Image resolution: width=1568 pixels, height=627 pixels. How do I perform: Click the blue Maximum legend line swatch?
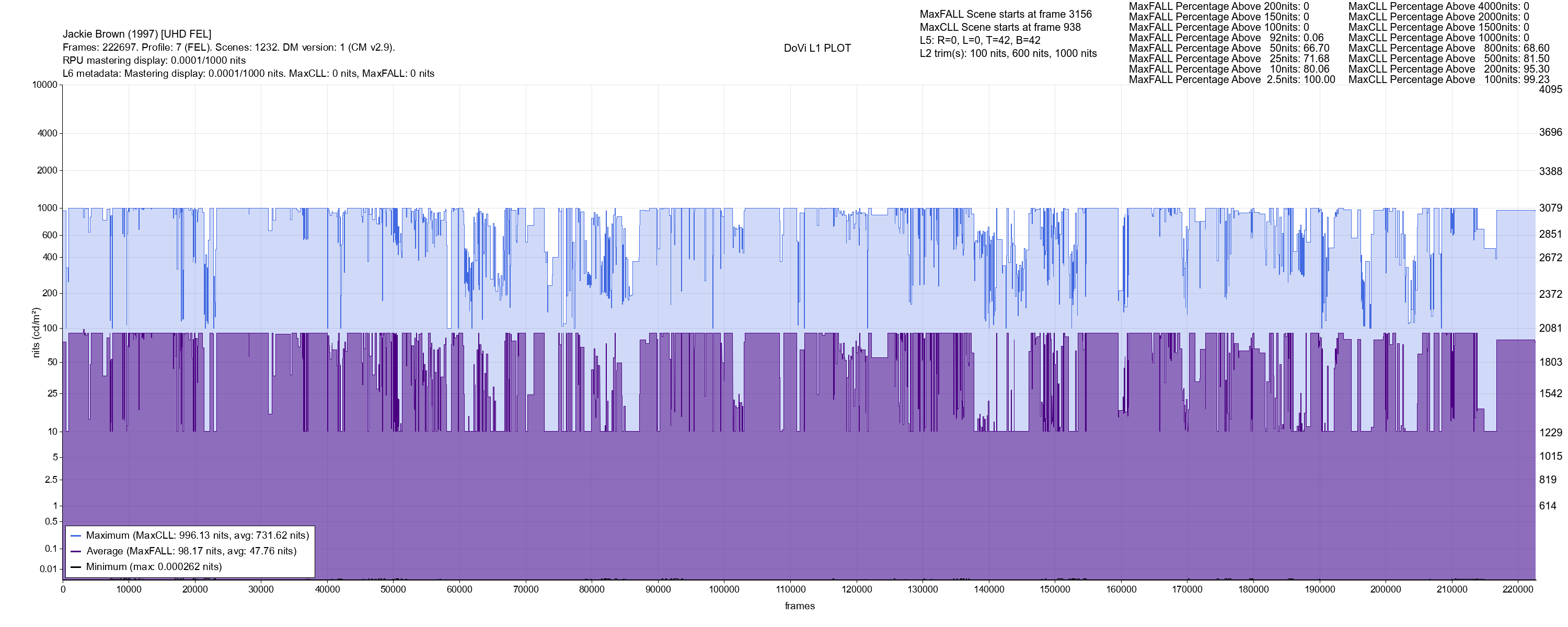76,536
